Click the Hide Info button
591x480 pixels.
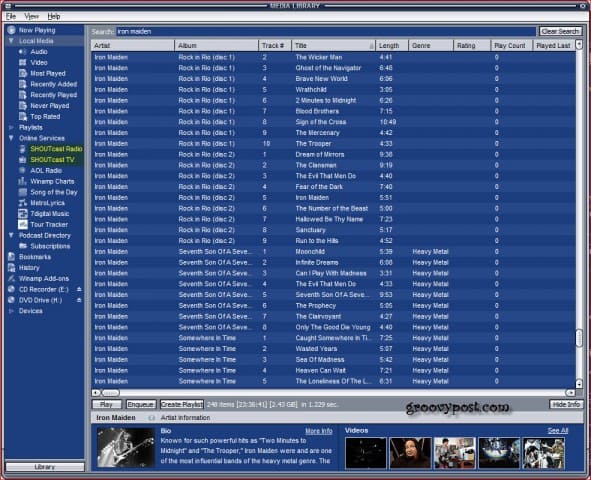566,404
